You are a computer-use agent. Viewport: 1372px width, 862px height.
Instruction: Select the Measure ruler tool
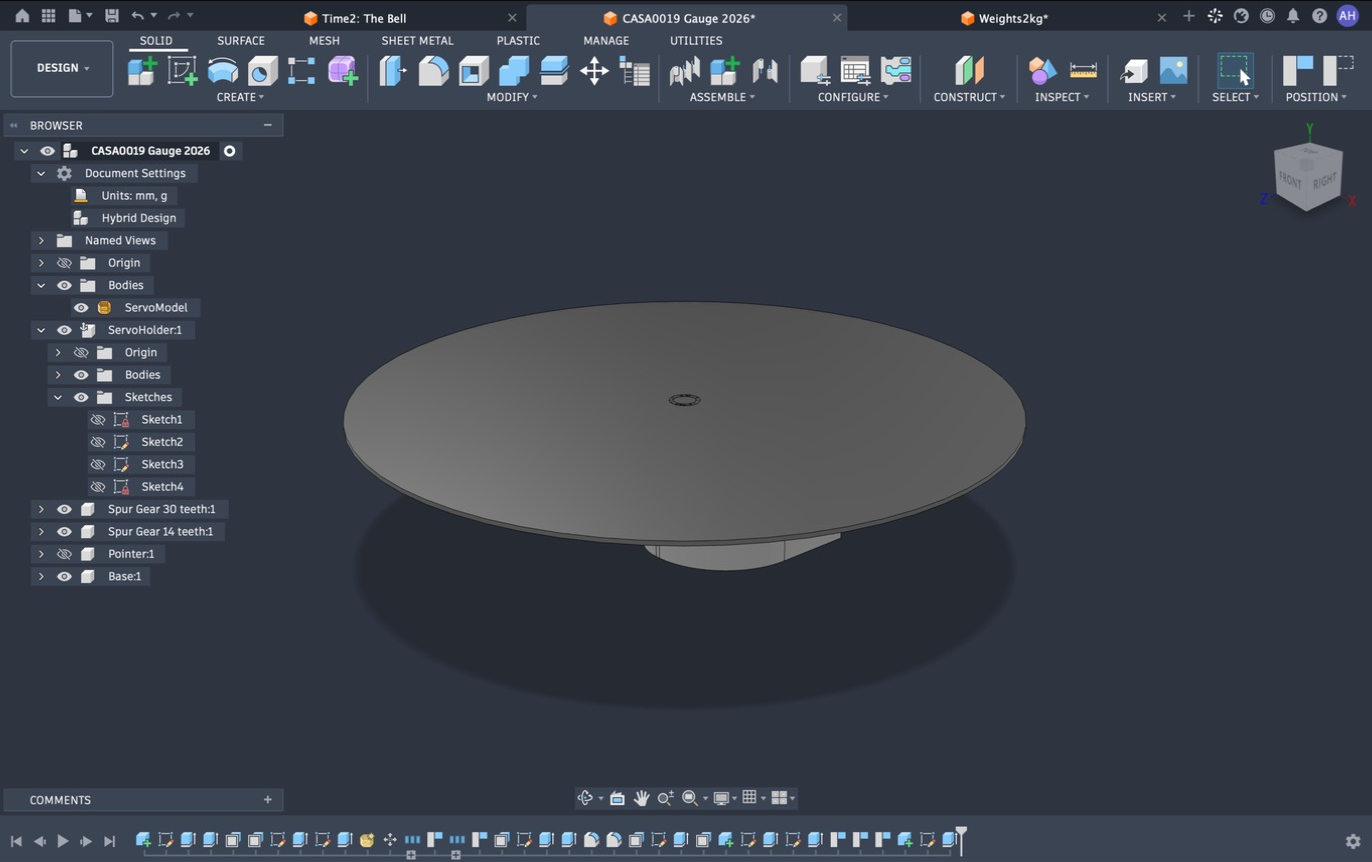tap(1083, 70)
